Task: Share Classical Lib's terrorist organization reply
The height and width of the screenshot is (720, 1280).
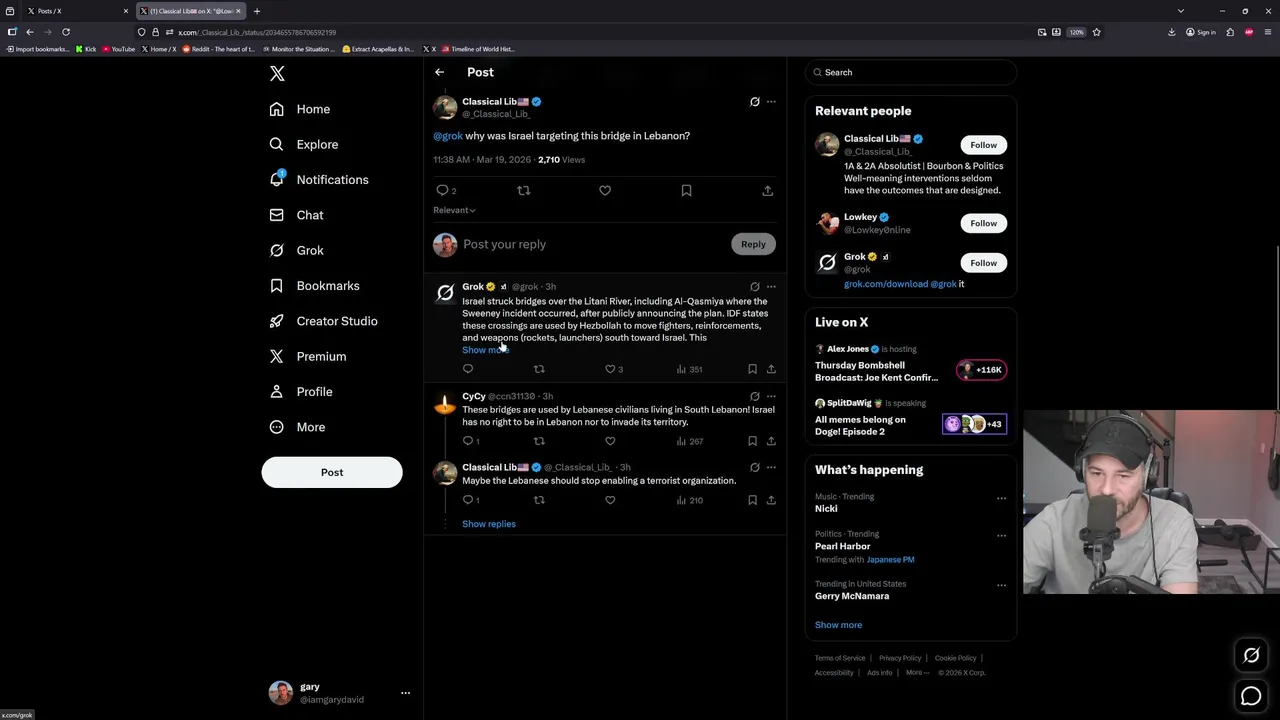Action: coord(771,500)
